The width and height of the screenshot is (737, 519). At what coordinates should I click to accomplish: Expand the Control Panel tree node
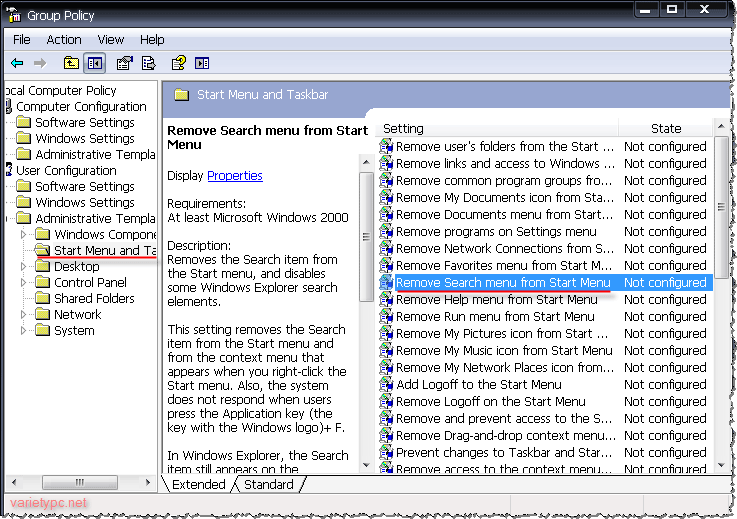click(23, 283)
